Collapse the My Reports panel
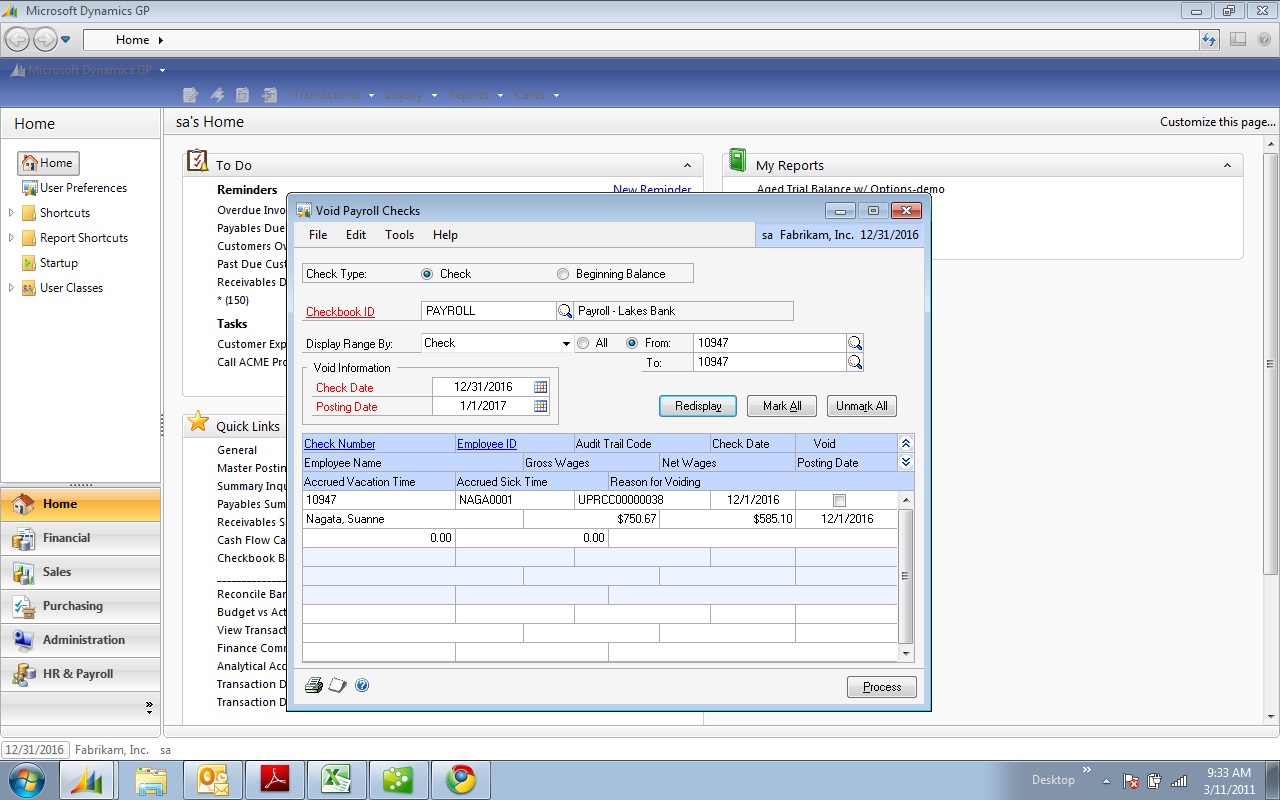Screen dimensions: 1280x800 1229,164
